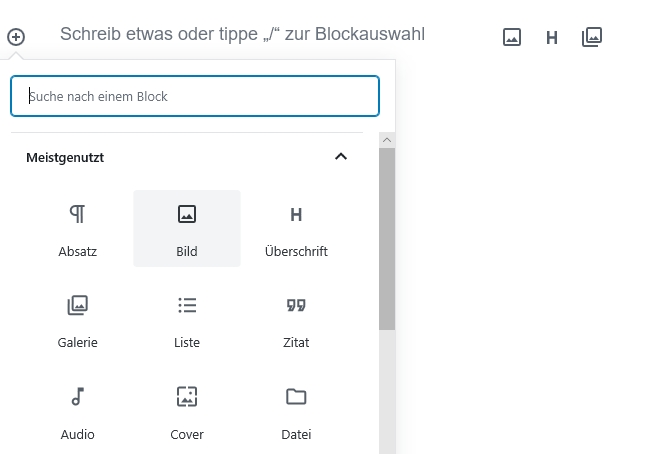Insert the Datei file block
Viewport: 661px width, 454px height.
[x=296, y=413]
